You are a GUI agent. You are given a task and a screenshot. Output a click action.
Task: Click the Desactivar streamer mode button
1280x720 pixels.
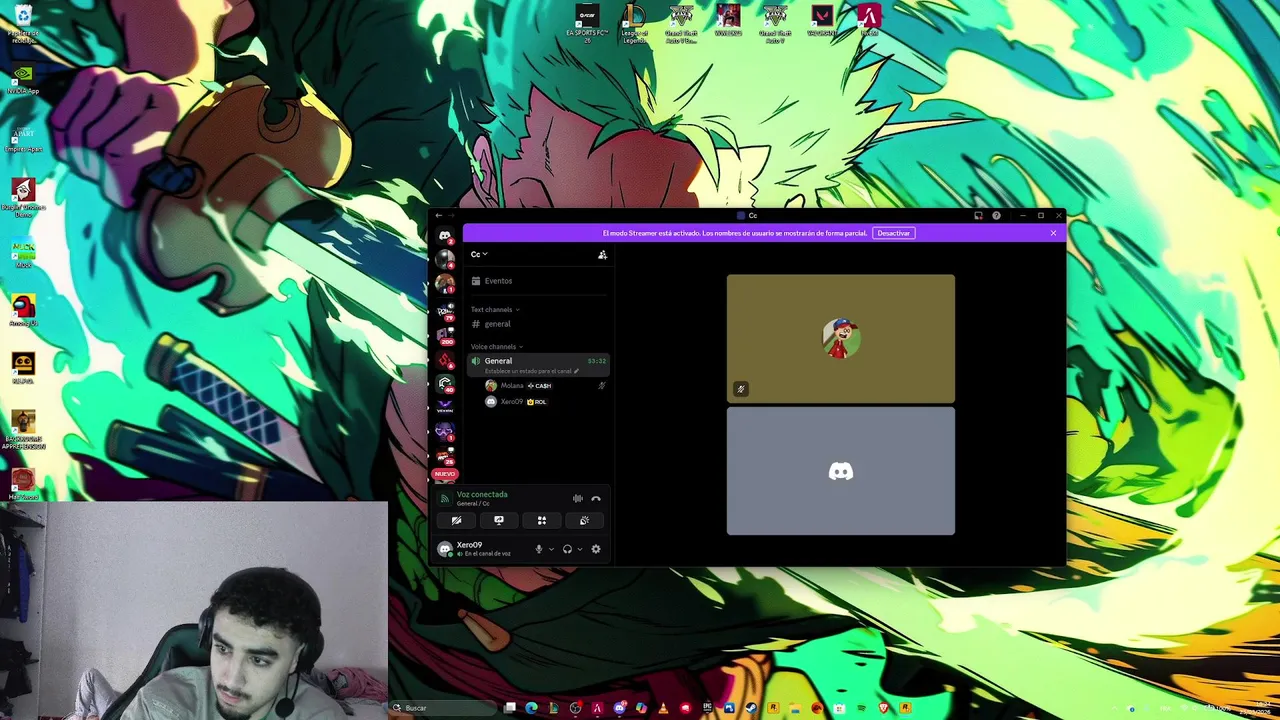coord(893,233)
